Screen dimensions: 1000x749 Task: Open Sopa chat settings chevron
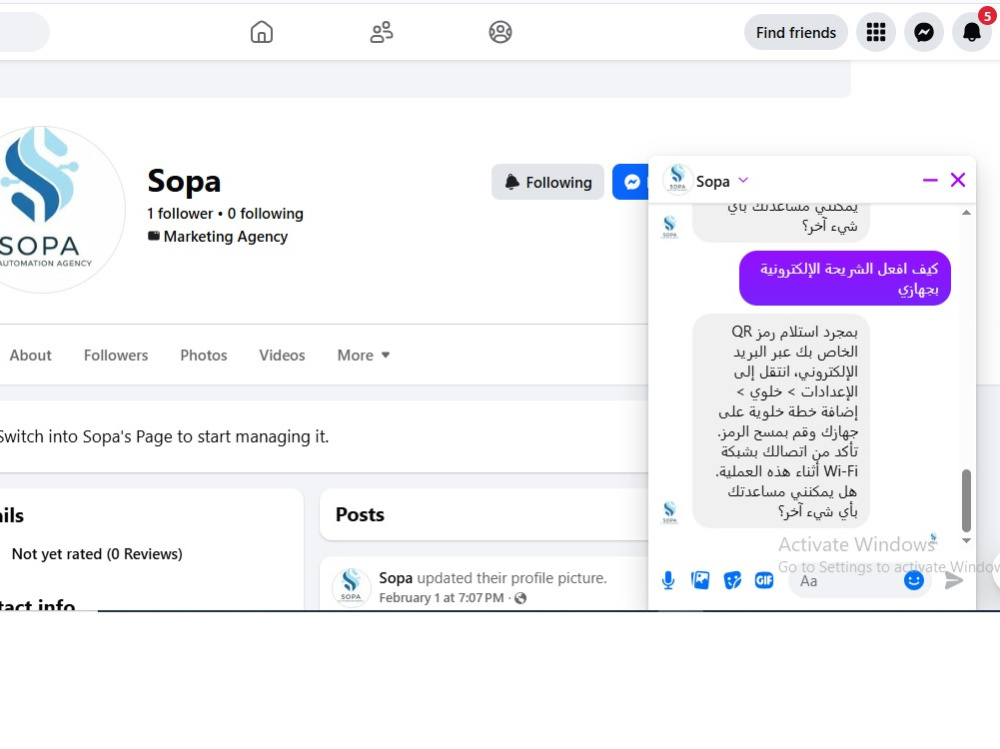point(743,181)
